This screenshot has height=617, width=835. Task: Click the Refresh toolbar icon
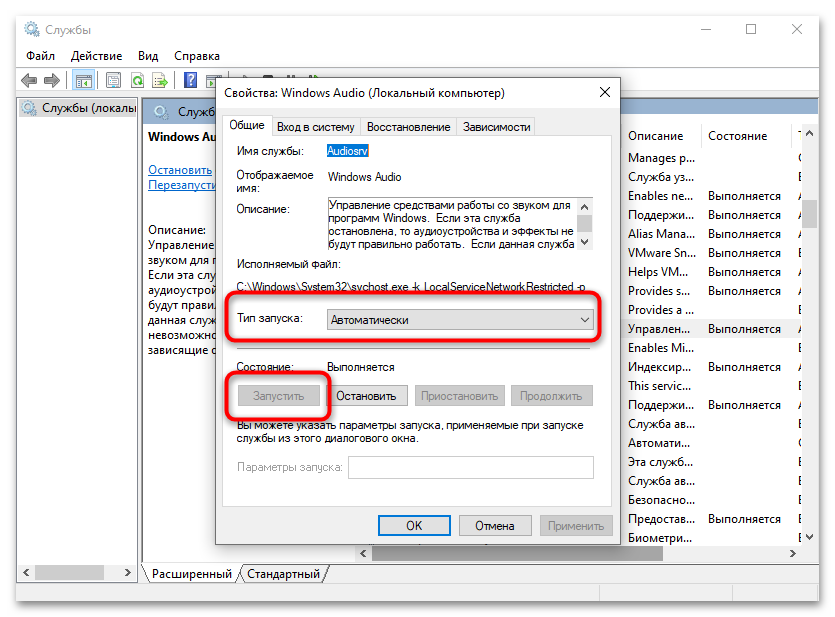tap(137, 81)
